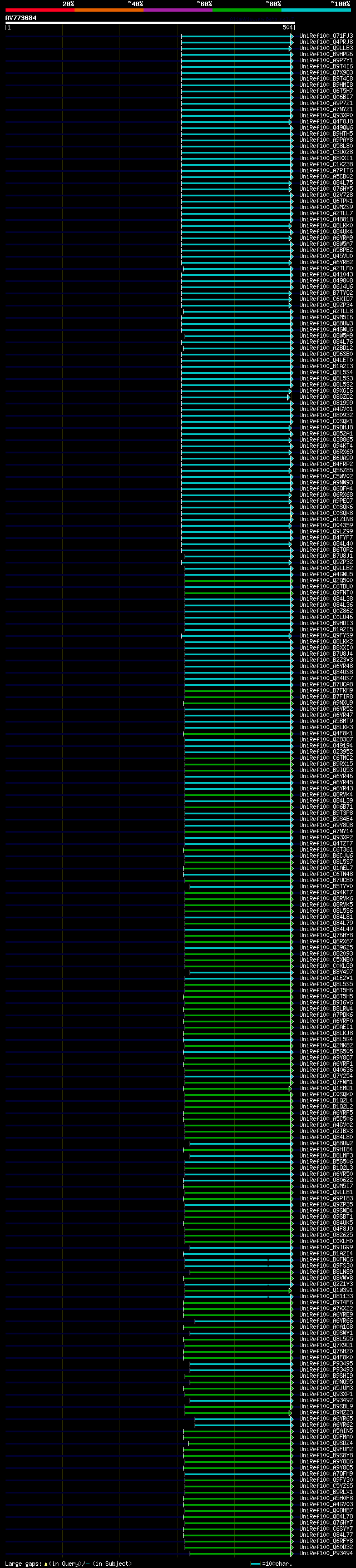Select hit UniRef100_Q71FJ3
Image resolution: width=356 pixels, height=1568 pixels.
[325, 36]
